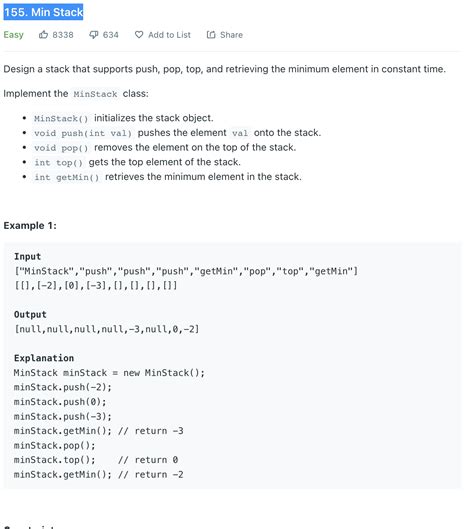The image size is (474, 529).
Task: Click the thumbs-down dislike icon
Action: coord(93,35)
